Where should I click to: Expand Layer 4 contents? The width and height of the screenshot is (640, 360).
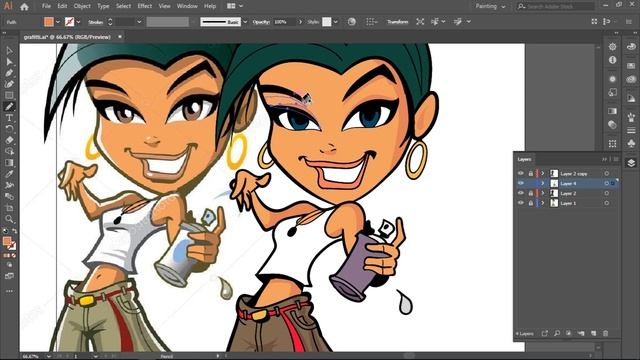543,183
